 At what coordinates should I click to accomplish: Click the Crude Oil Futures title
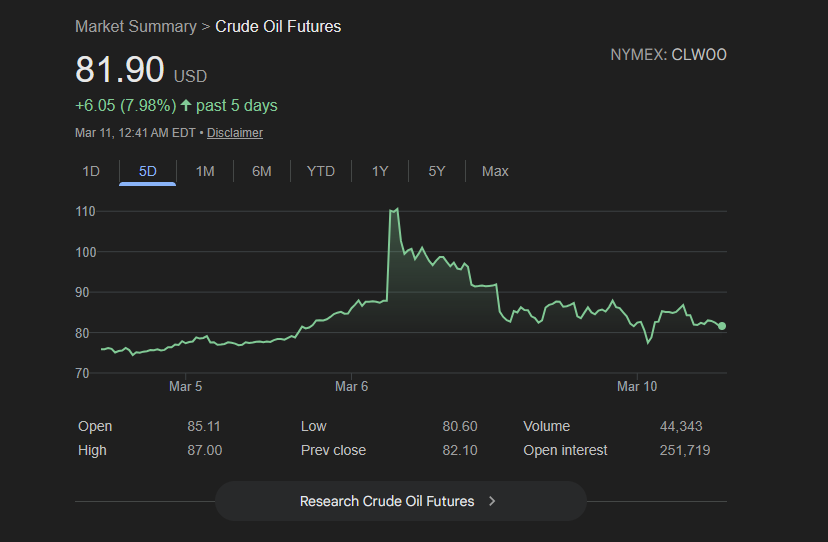278,26
